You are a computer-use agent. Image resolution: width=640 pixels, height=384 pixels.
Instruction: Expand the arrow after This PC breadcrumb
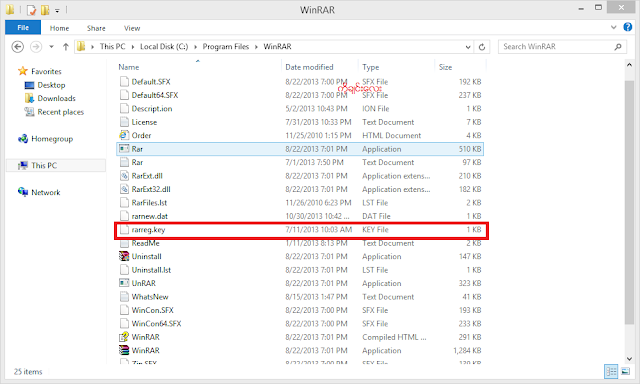[x=133, y=47]
